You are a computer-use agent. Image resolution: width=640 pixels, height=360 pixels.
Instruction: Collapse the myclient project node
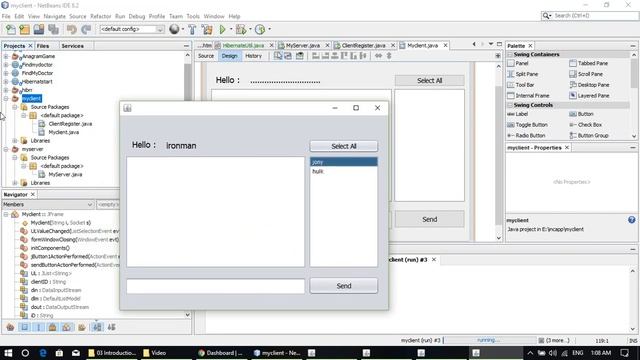click(x=6, y=98)
